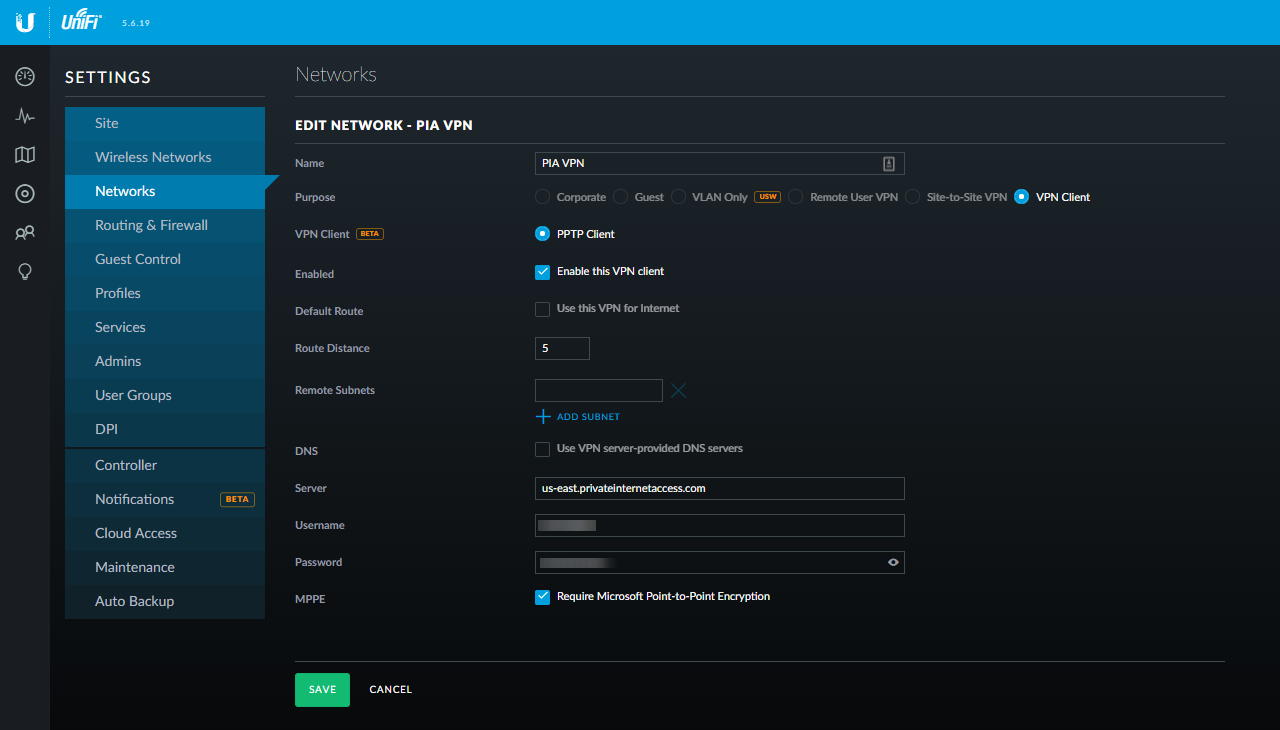Select the Site-to-Site VPN radio button

[912, 197]
